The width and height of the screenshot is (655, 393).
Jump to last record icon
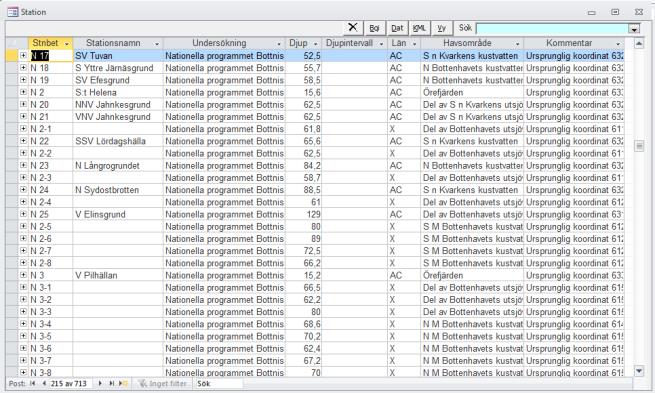pos(112,383)
